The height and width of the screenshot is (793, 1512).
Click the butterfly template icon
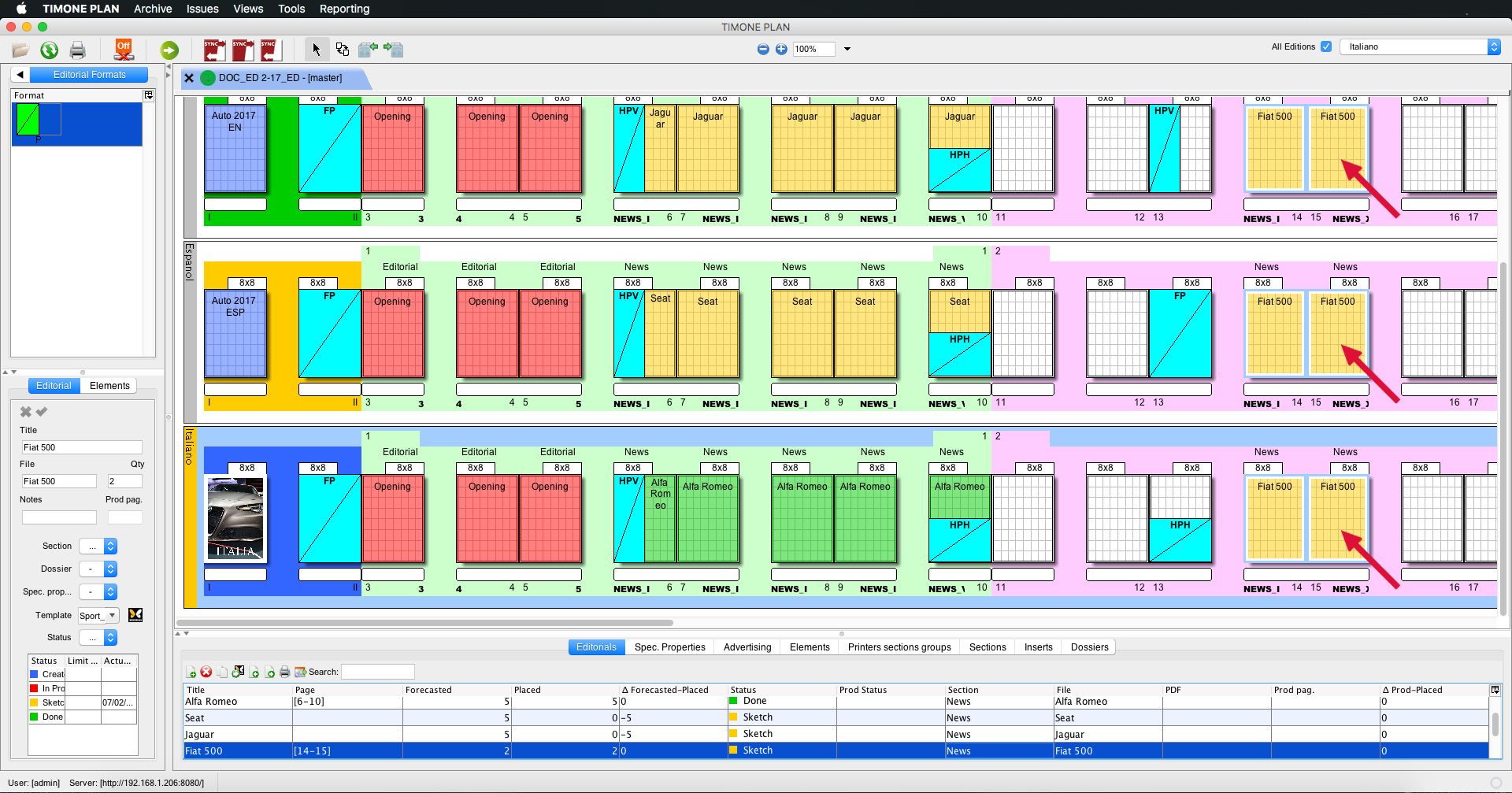135,615
